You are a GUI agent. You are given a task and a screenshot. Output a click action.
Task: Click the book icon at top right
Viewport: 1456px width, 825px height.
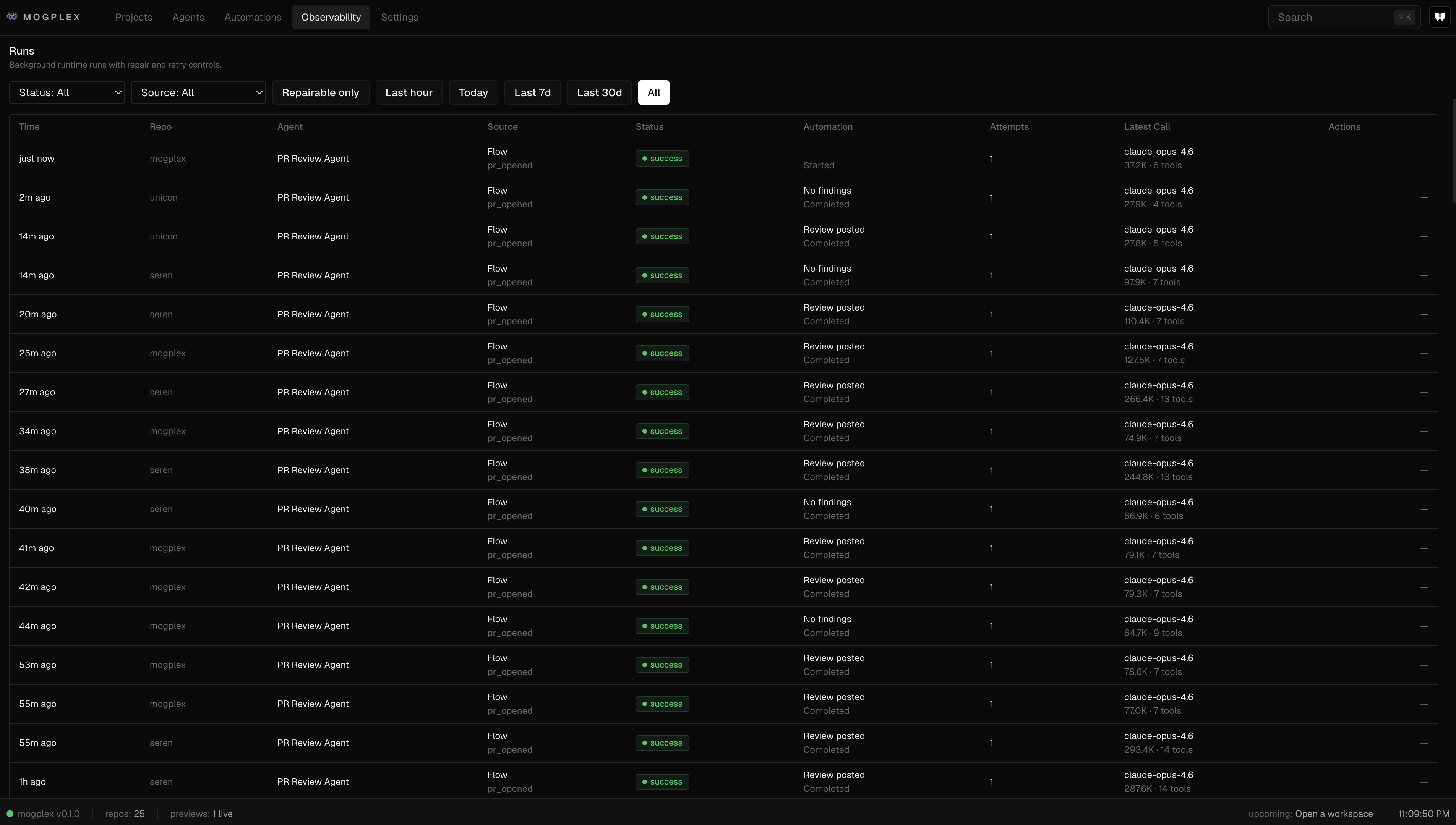click(1440, 17)
